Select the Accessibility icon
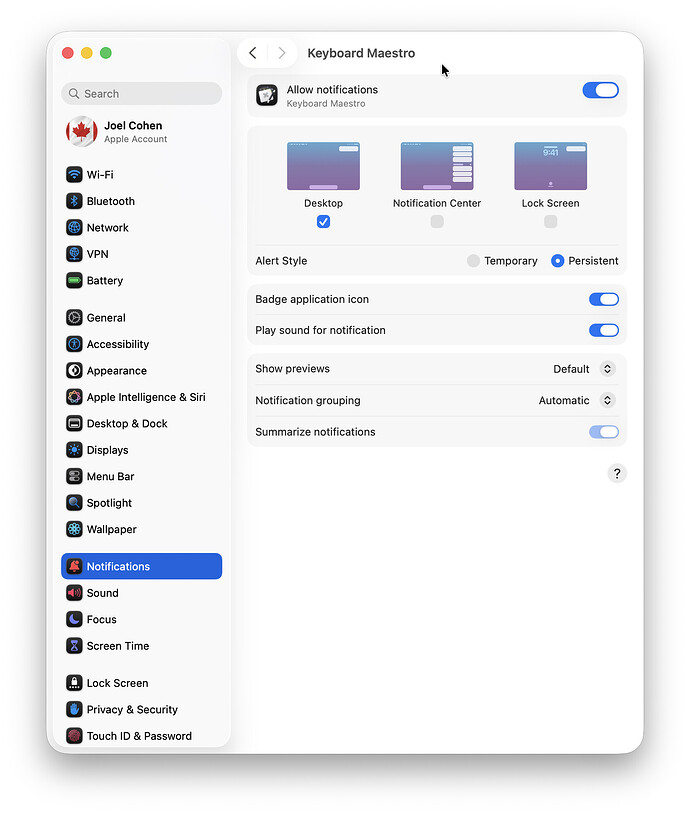Image resolution: width=690 pixels, height=814 pixels. click(74, 344)
